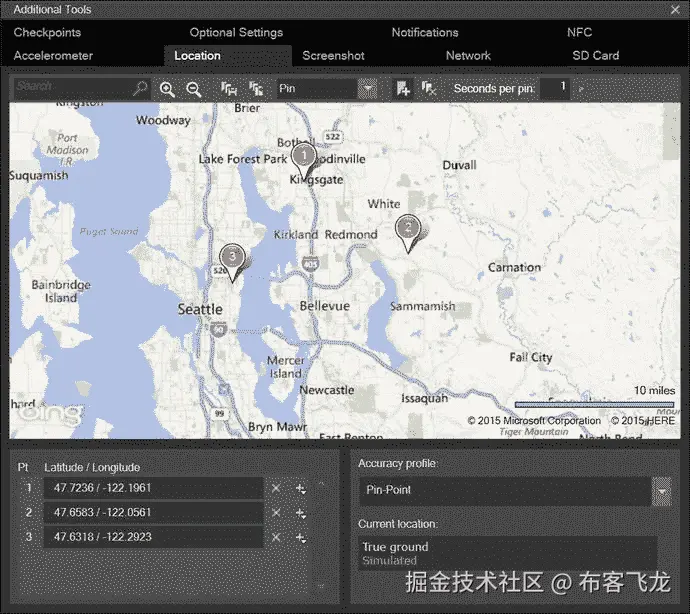The width and height of the screenshot is (690, 614).
Task: Select the 47.6318 / -122.2923 coordinate field
Action: [154, 537]
